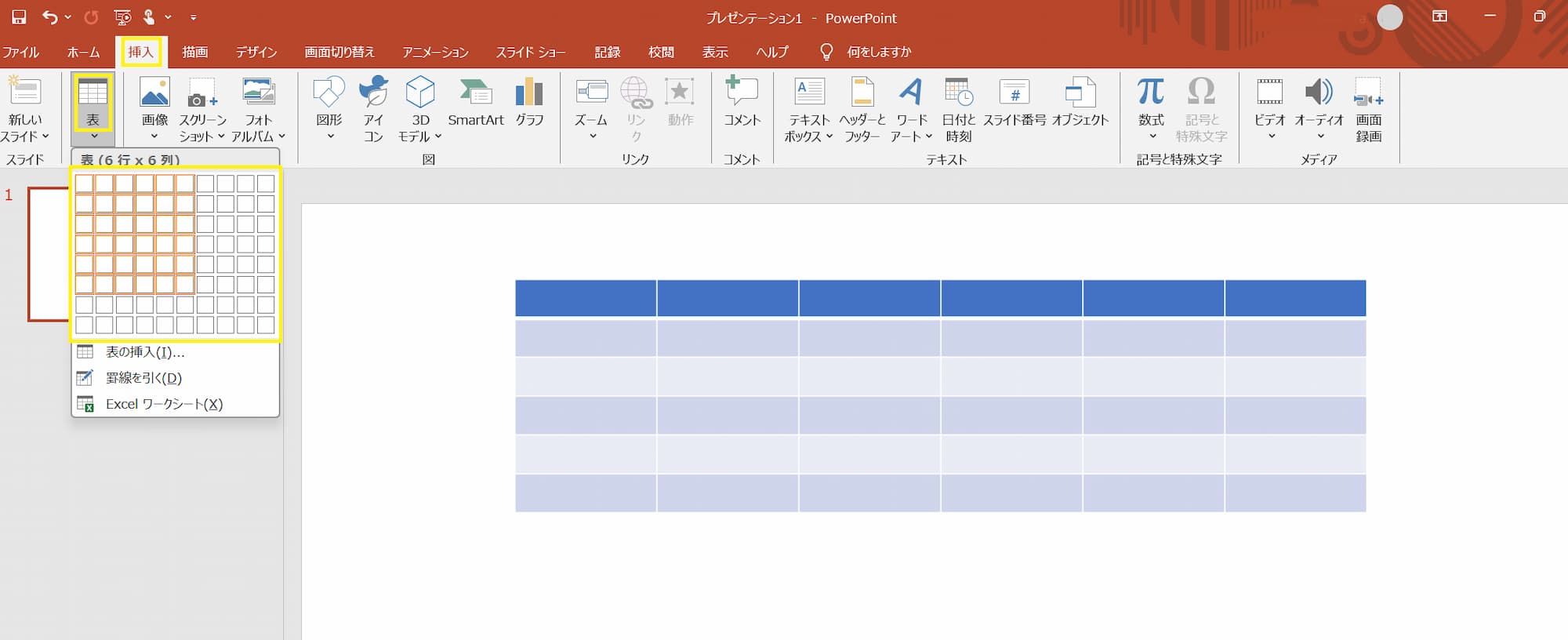Viewport: 1568px width, 640px height.
Task: Insert a SmartArt graphic
Action: coord(475,100)
